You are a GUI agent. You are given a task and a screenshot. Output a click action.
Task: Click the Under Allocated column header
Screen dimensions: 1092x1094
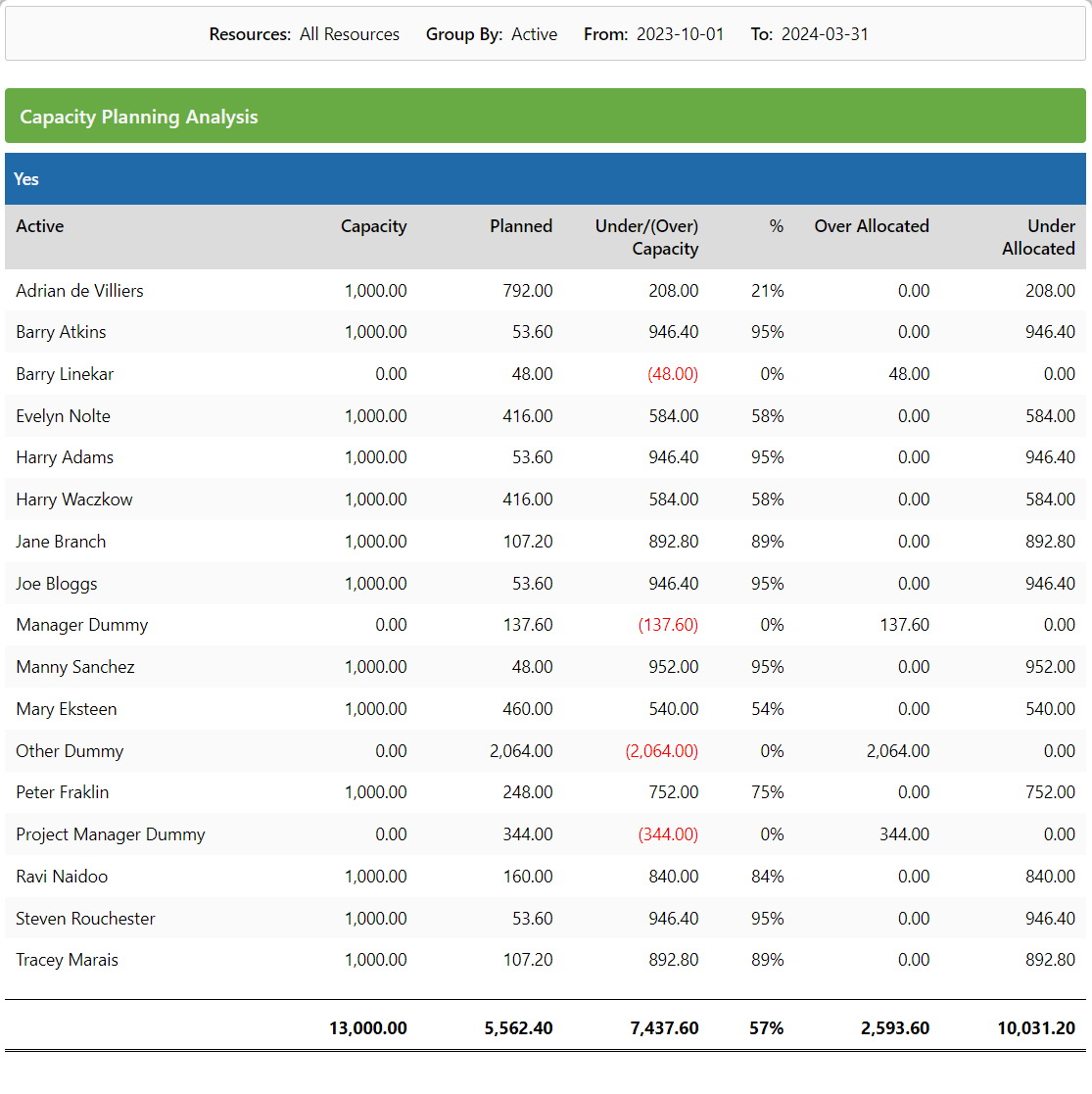point(1038,237)
